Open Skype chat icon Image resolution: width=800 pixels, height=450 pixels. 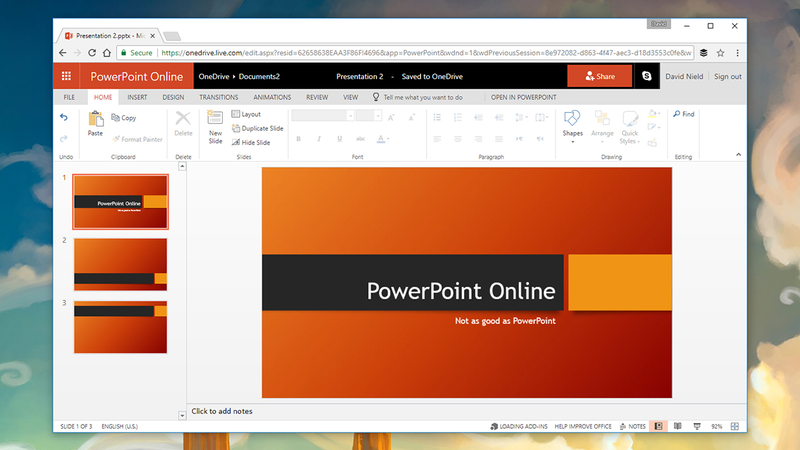(646, 76)
